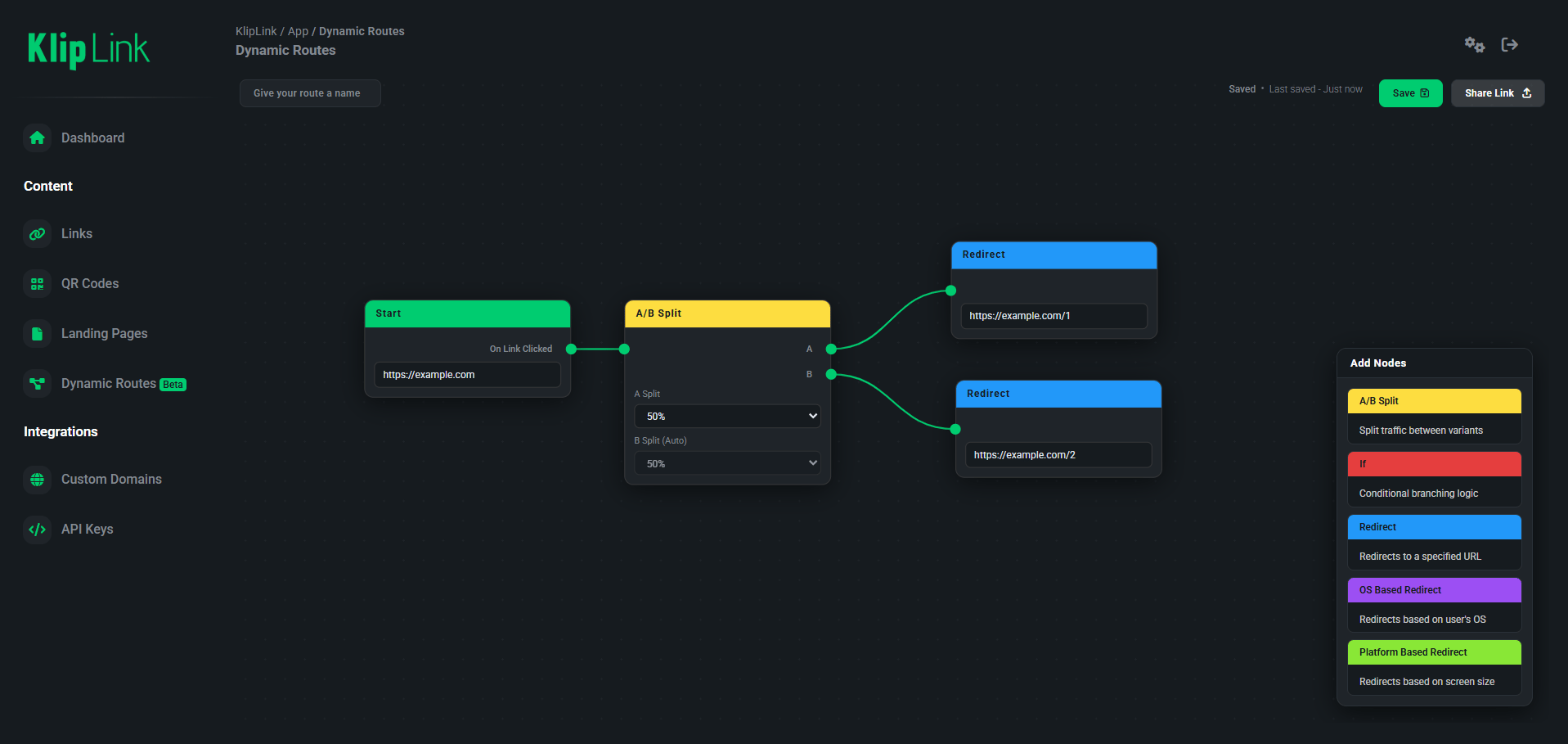
Task: Open Custom Domains page
Action: pos(111,480)
